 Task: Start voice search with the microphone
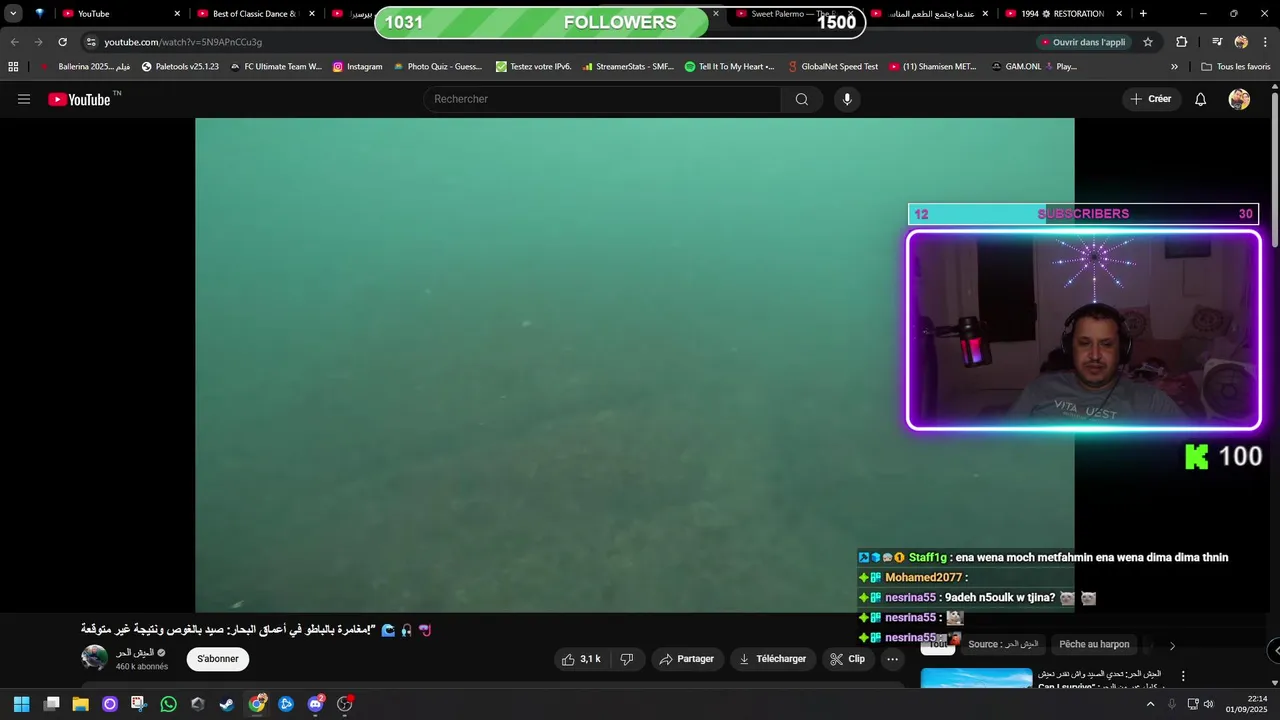click(x=847, y=99)
